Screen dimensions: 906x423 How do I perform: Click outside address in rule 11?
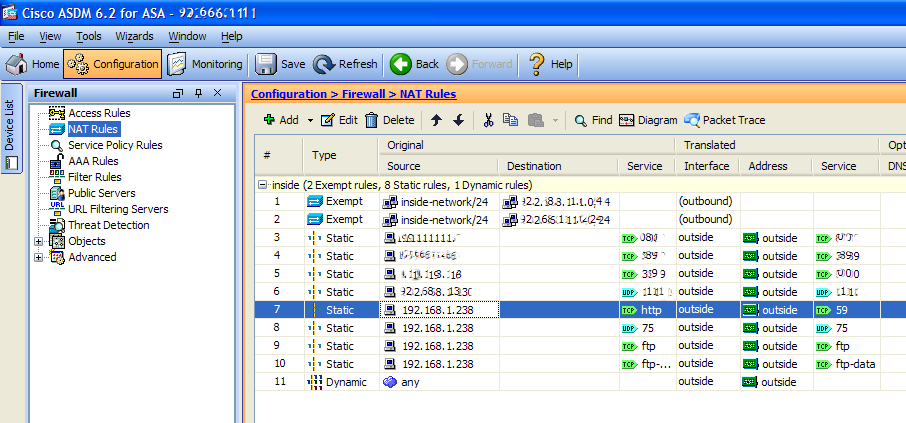tap(776, 382)
